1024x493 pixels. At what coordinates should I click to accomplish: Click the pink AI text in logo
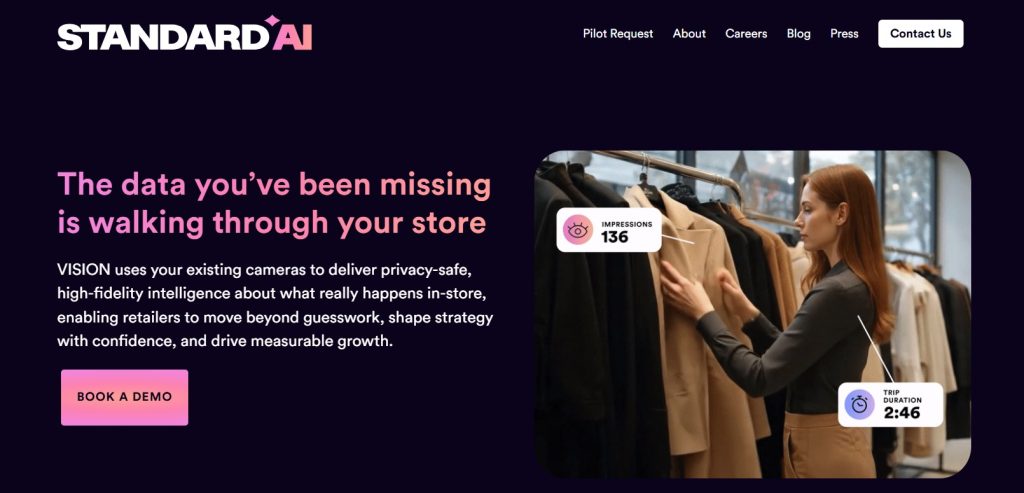coord(293,39)
